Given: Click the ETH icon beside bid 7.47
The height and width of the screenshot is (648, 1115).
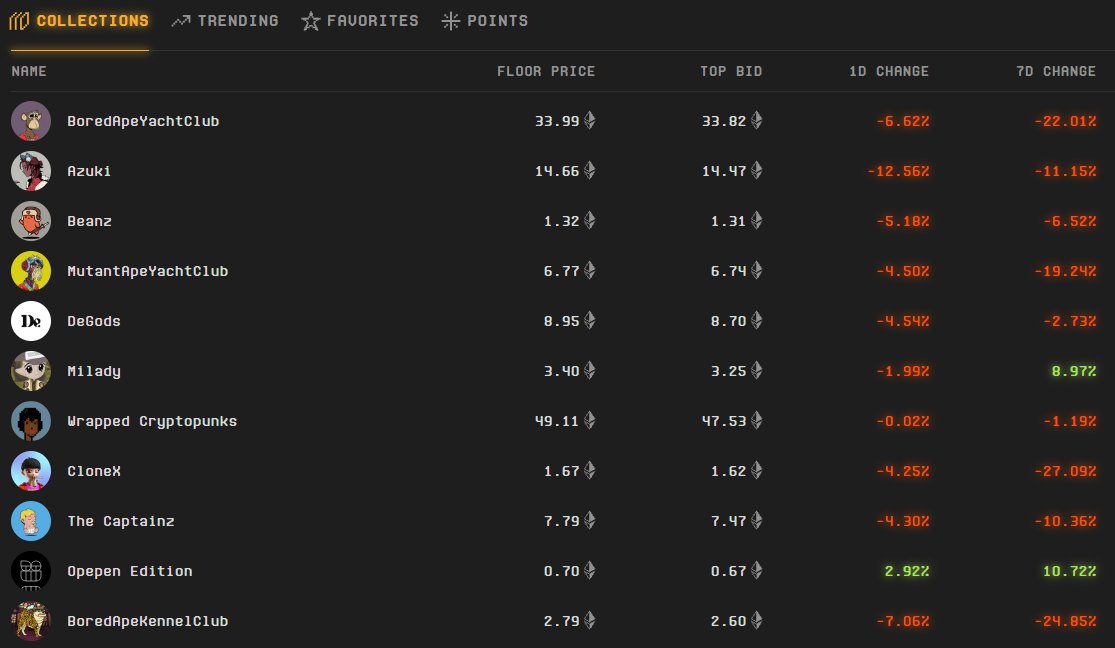Looking at the screenshot, I should coord(757,520).
